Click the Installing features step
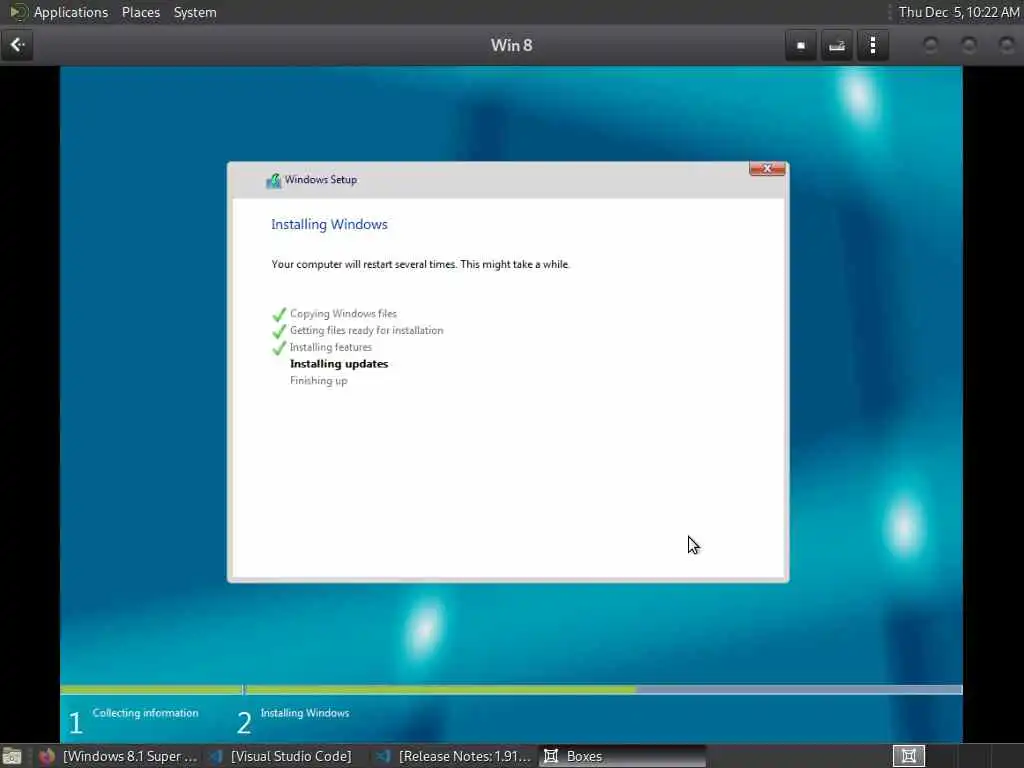Viewport: 1024px width, 768px height. coord(330,347)
